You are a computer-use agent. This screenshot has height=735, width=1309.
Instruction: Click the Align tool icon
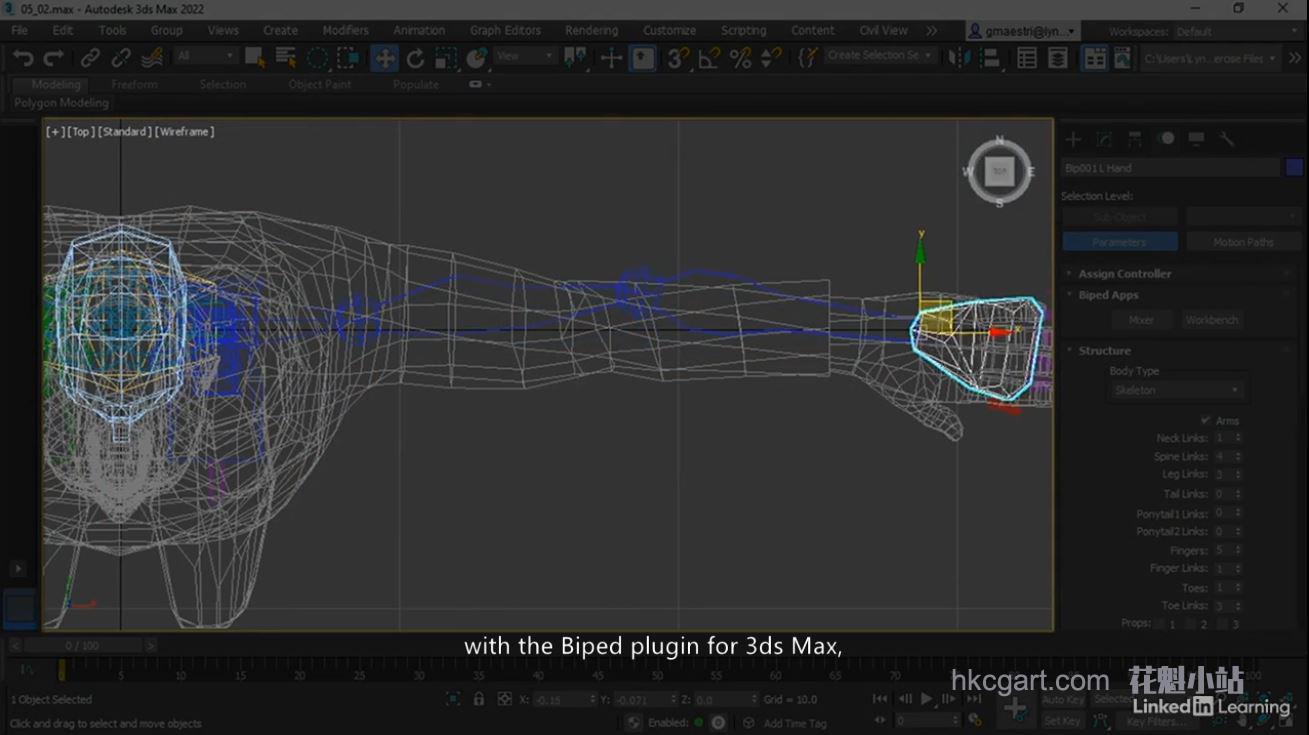coord(990,58)
